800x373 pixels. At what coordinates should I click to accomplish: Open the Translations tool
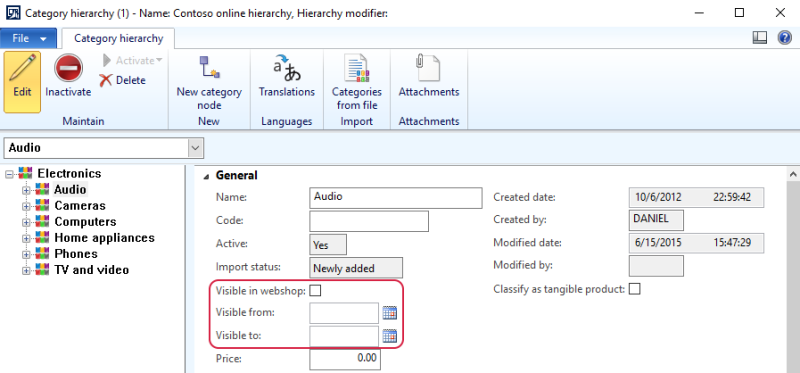pos(287,68)
